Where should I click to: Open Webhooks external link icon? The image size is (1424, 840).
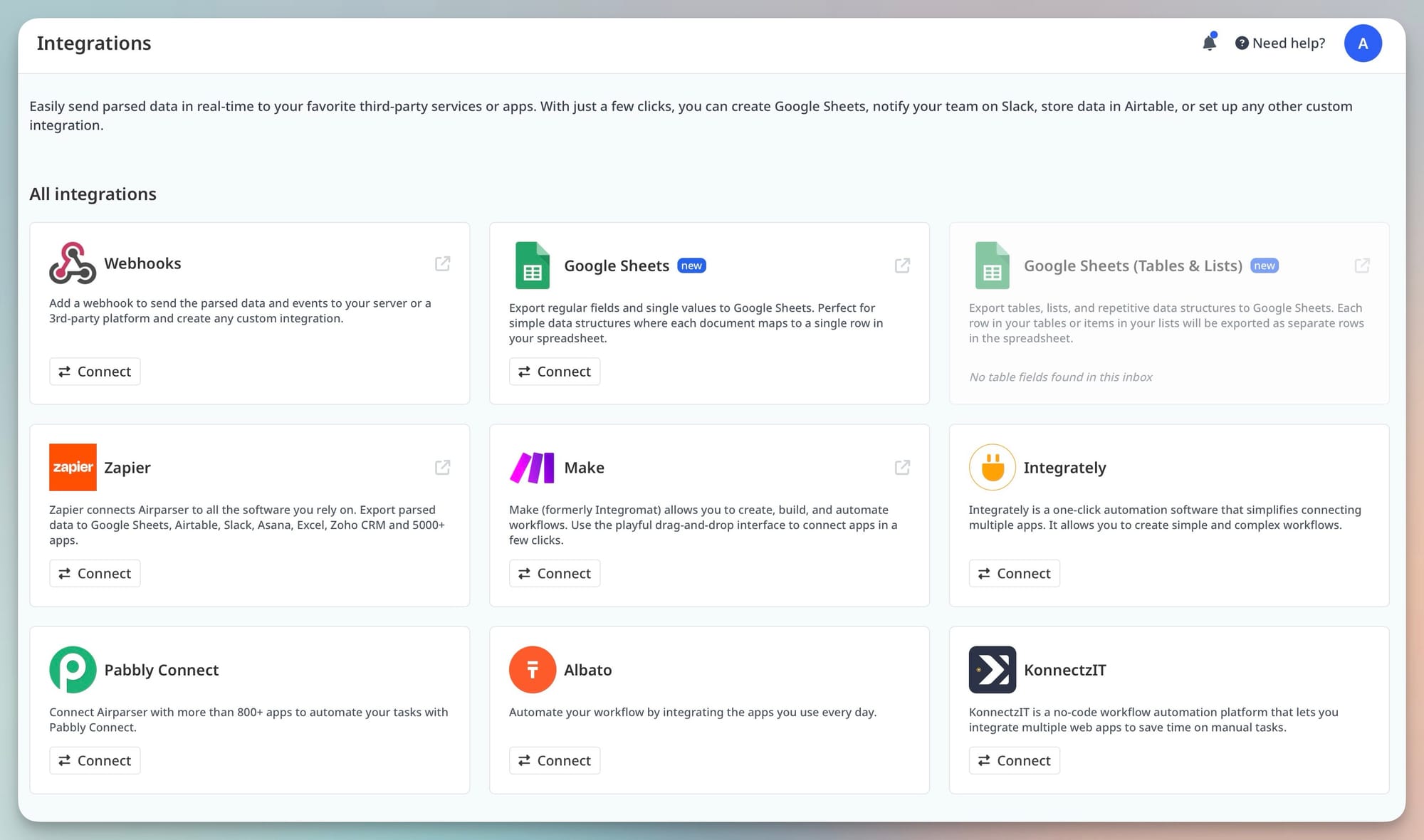[x=442, y=263]
